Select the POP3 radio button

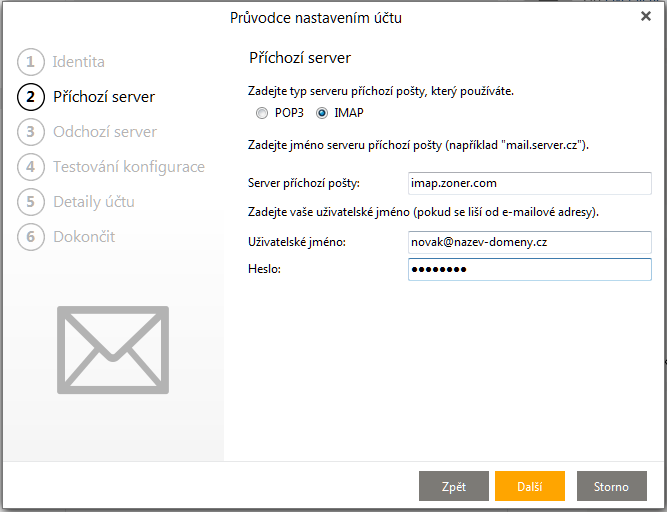[262, 113]
